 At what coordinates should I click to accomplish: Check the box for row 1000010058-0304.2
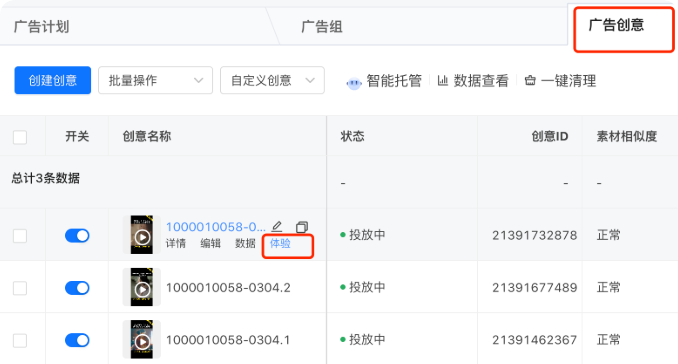click(20, 288)
